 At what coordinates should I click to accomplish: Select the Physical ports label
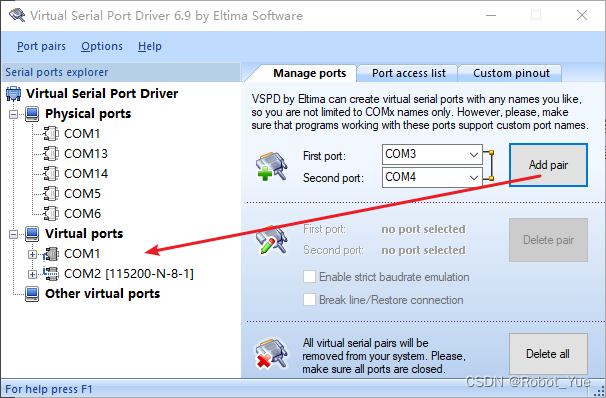pos(88,114)
